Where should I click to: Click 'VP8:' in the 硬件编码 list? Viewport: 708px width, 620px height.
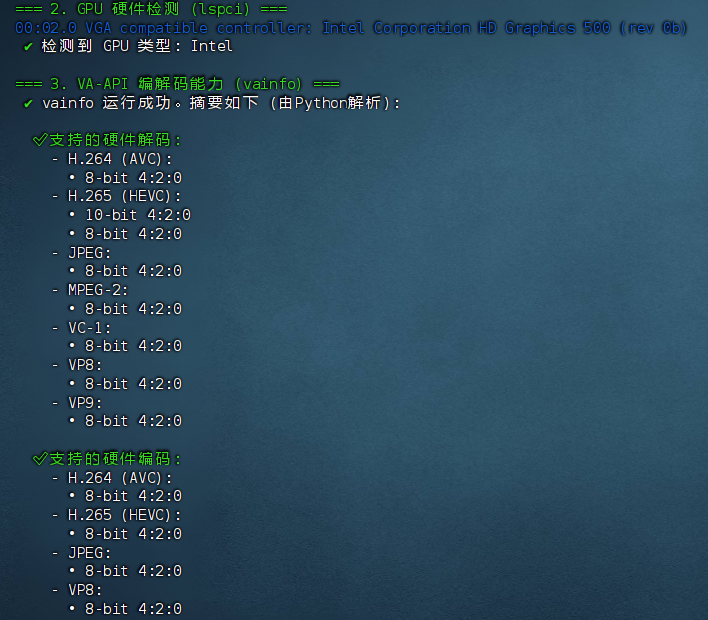point(85,590)
